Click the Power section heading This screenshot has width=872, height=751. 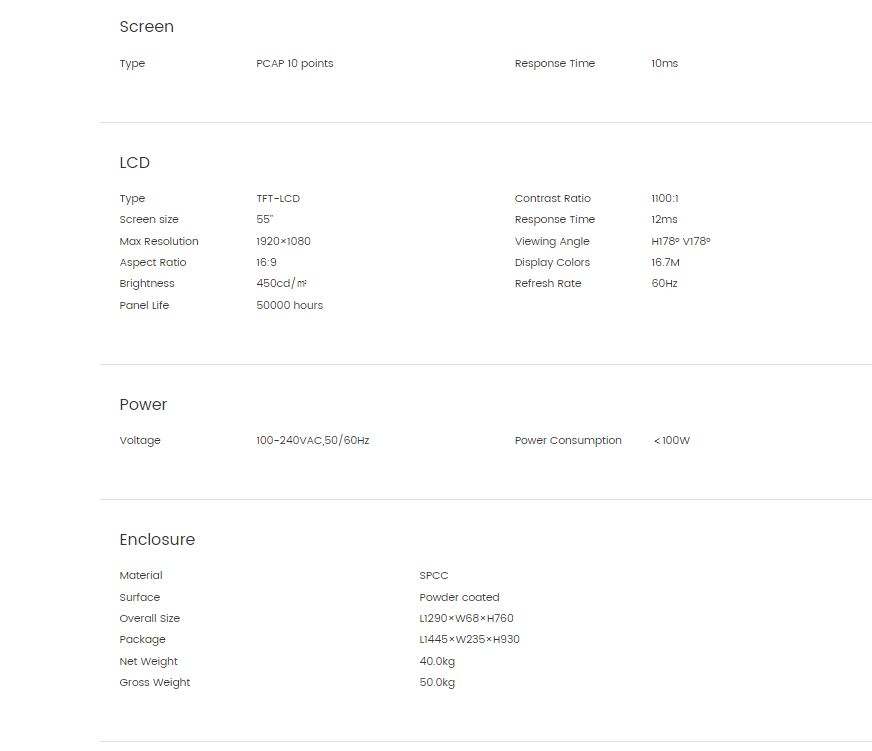(x=143, y=404)
